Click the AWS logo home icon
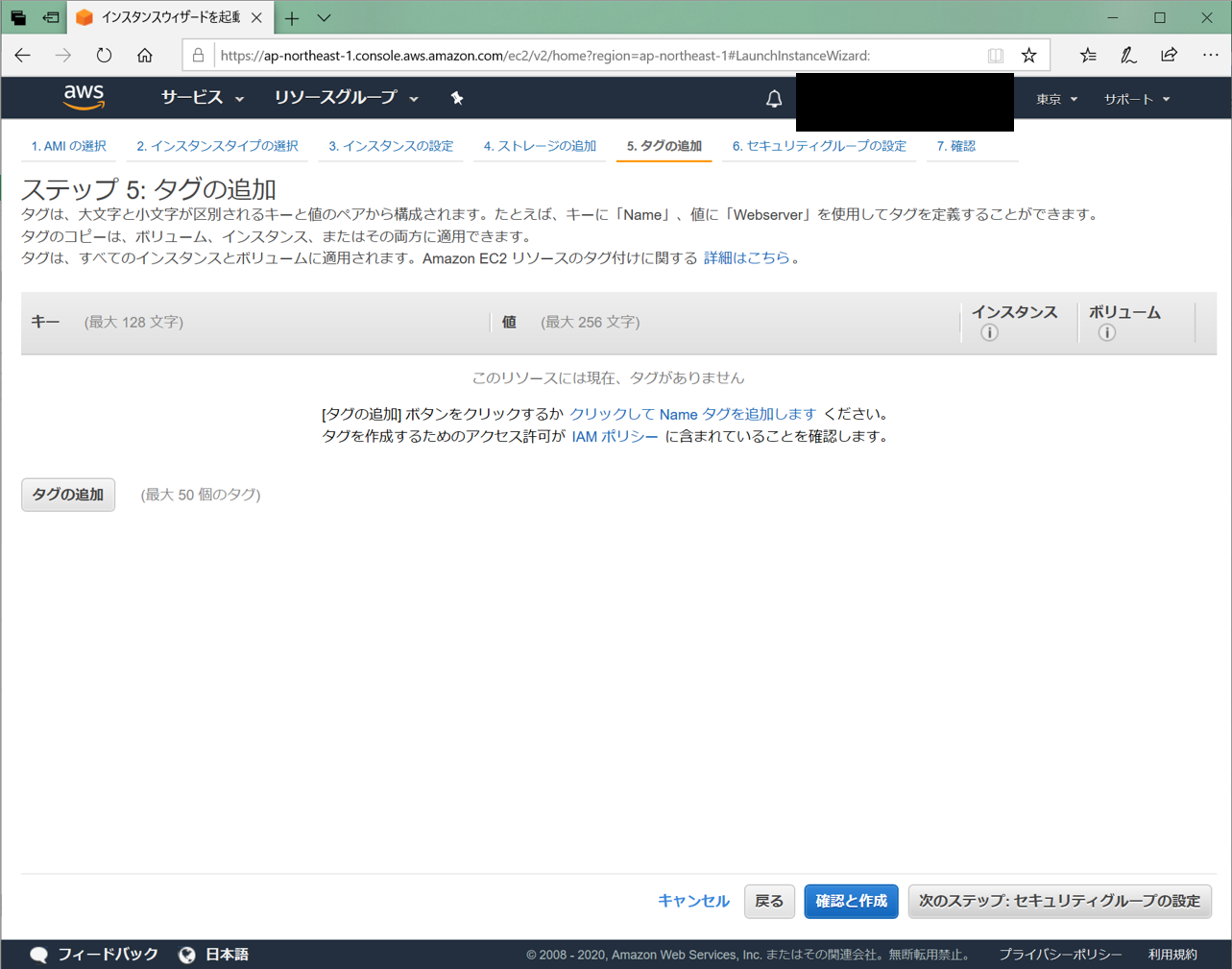Viewport: 1232px width, 969px height. [84, 97]
